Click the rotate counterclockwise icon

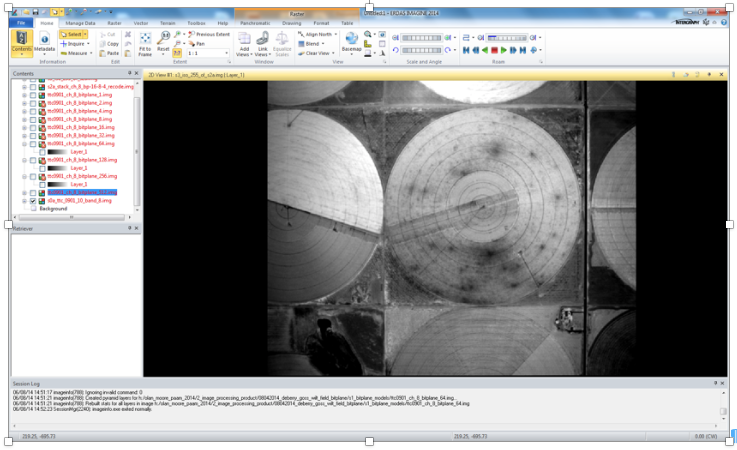395,50
